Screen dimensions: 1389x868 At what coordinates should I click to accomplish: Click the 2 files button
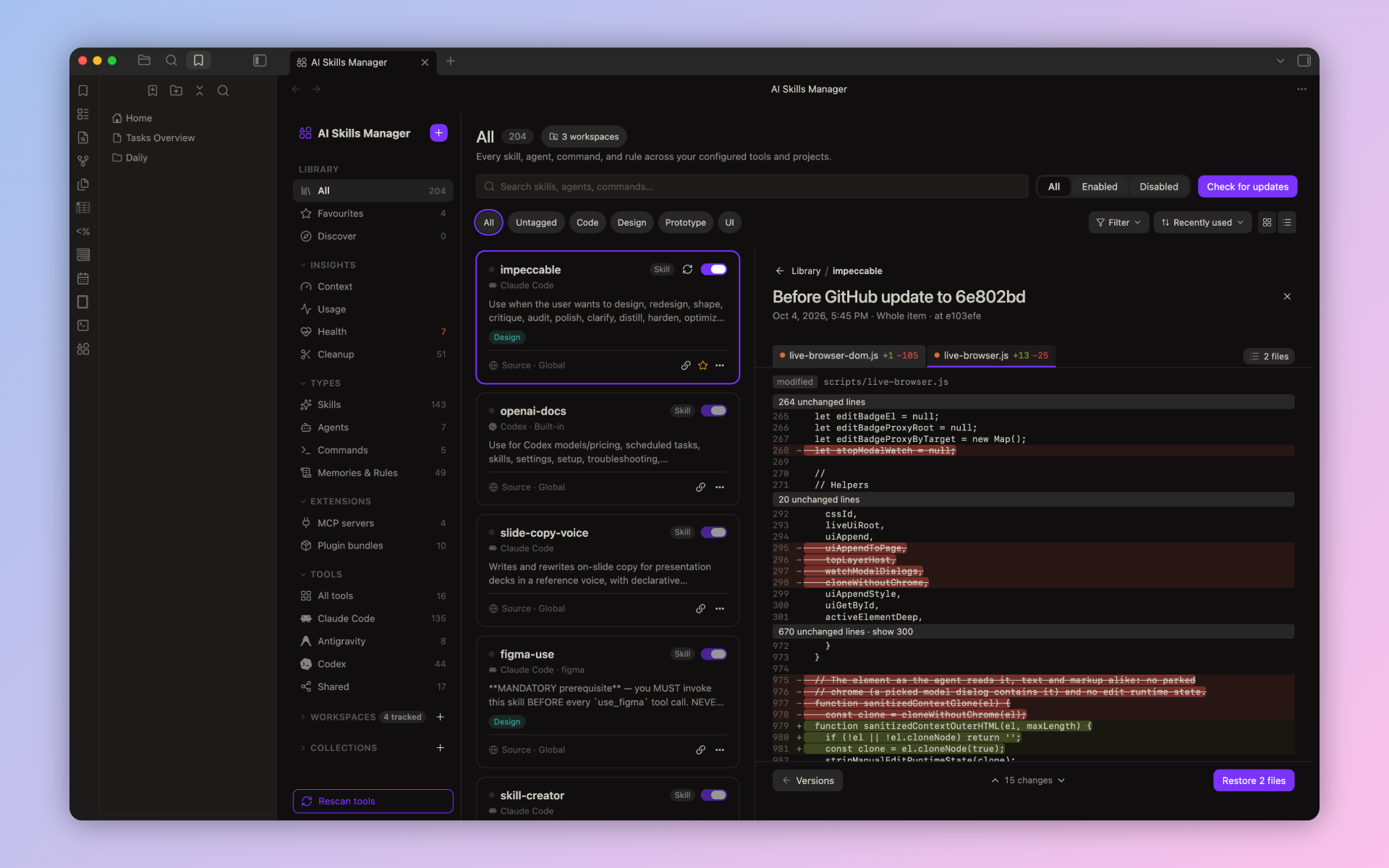tap(1269, 357)
